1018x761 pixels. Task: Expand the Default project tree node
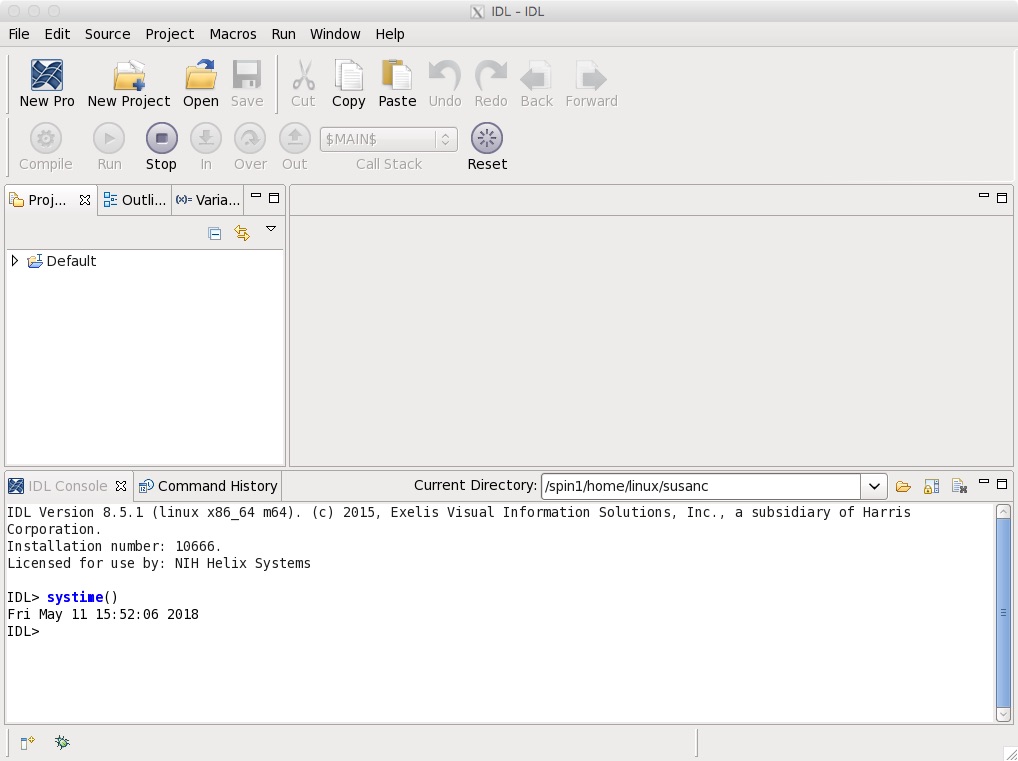point(14,261)
